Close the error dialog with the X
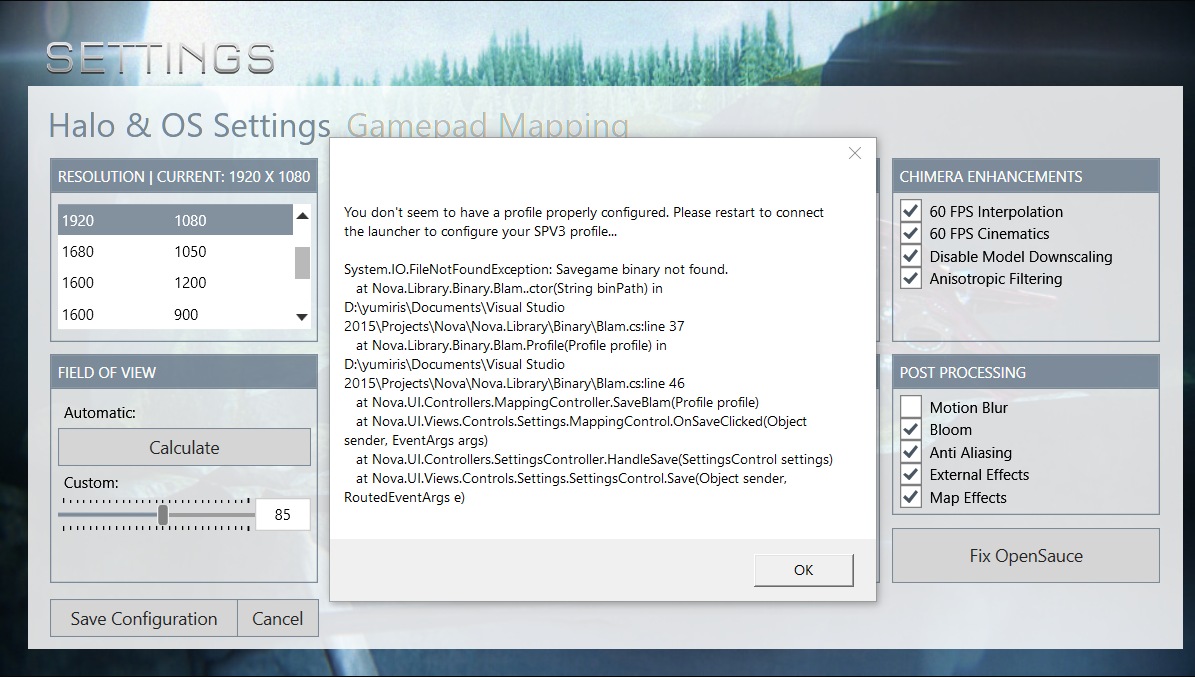 point(854,153)
